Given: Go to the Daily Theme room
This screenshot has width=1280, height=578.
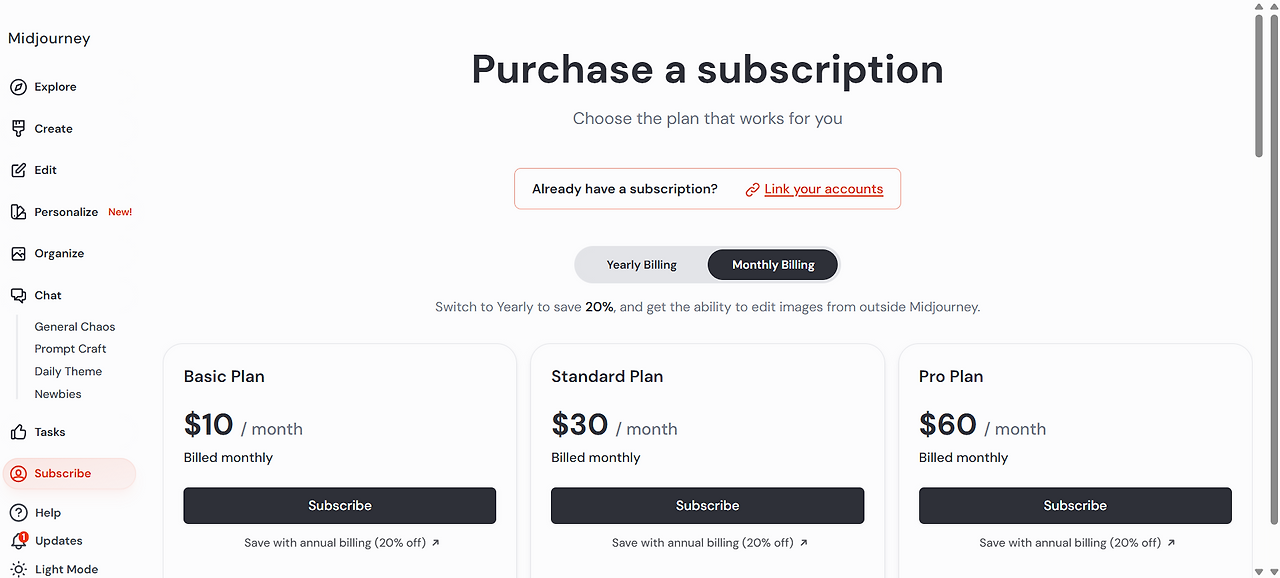Looking at the screenshot, I should pos(68,371).
